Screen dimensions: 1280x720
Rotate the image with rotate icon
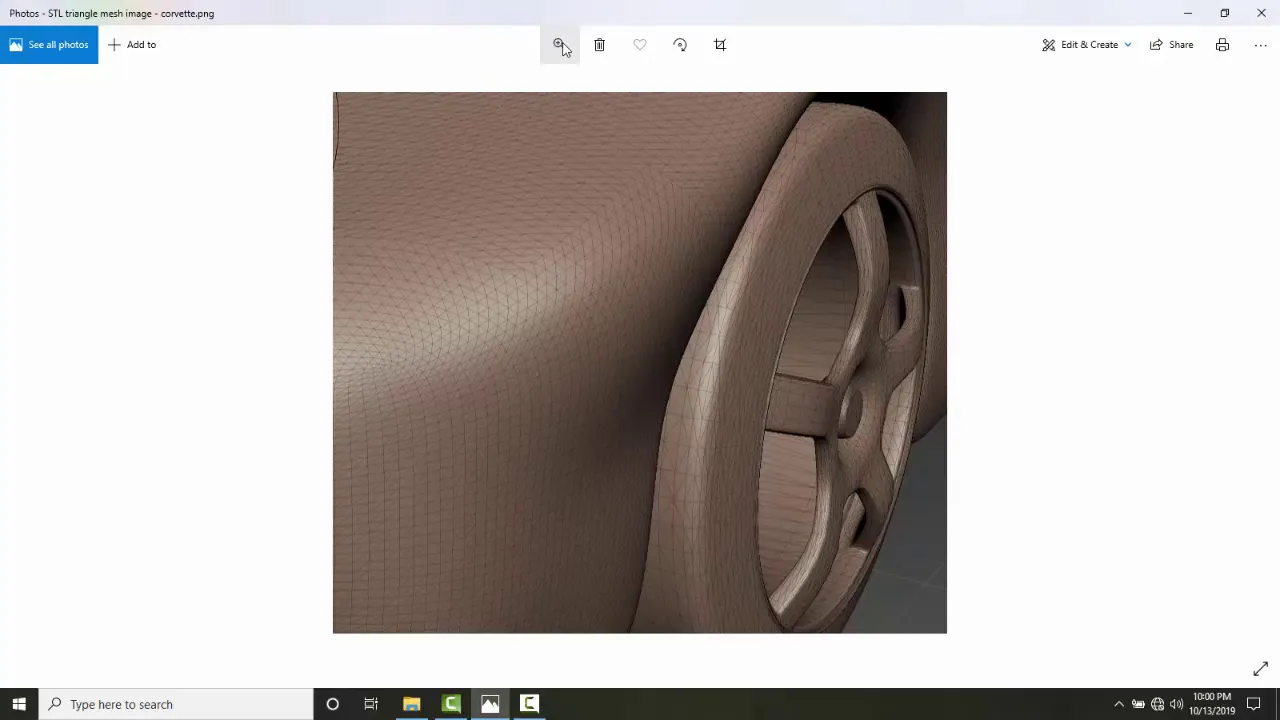pyautogui.click(x=680, y=44)
